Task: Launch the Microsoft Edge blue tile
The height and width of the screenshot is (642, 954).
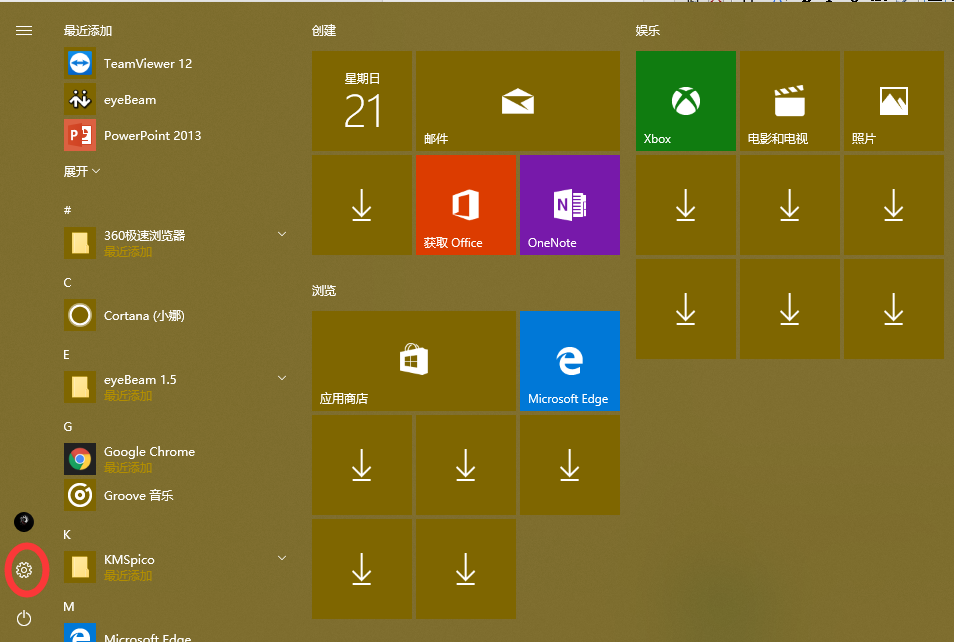Action: click(570, 361)
